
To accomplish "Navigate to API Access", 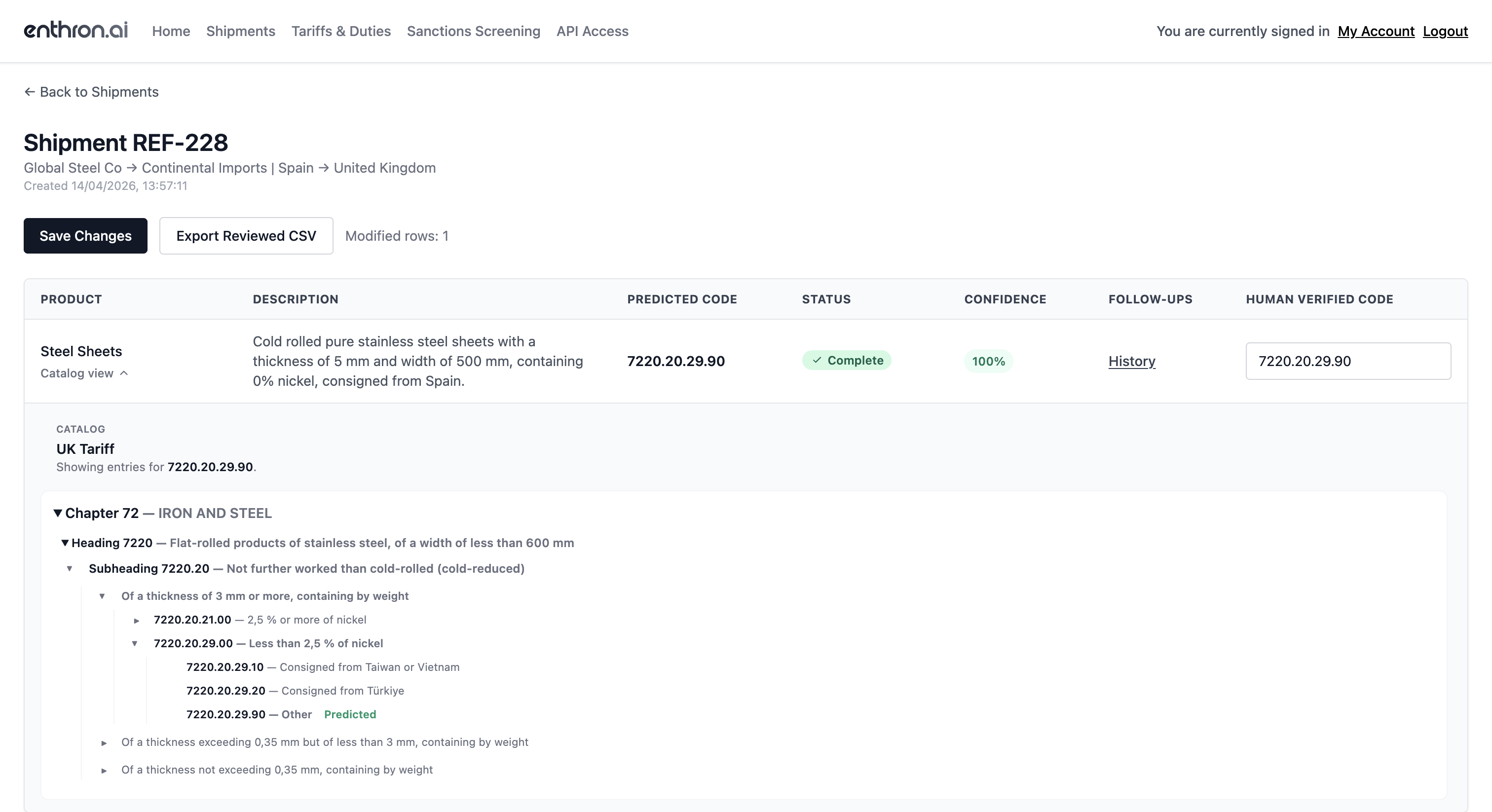I will coord(592,31).
